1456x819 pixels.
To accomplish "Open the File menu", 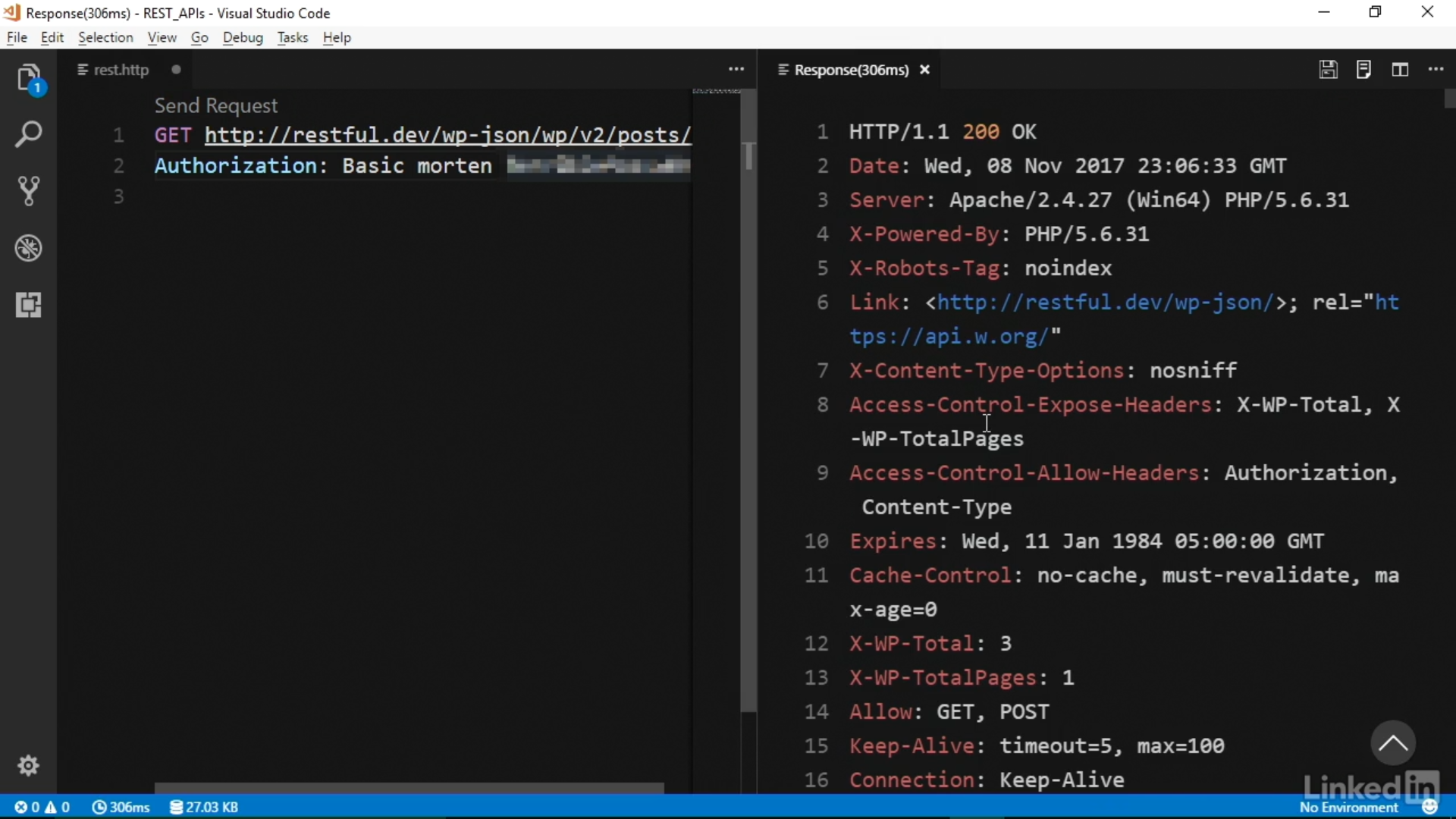I will point(17,38).
